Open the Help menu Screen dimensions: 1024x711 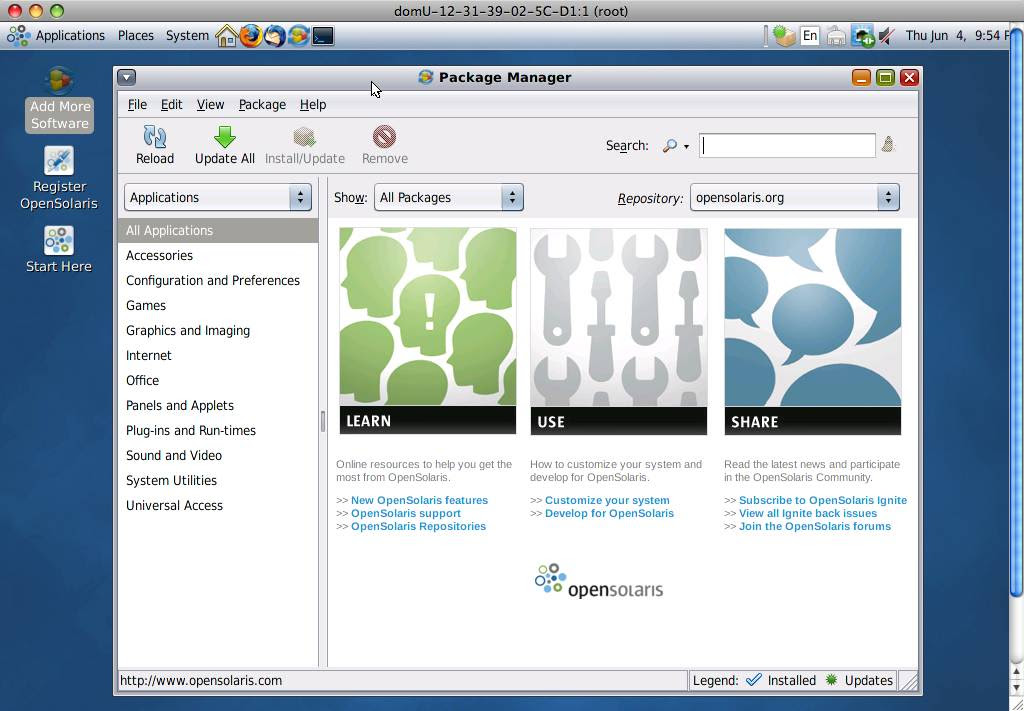click(313, 104)
